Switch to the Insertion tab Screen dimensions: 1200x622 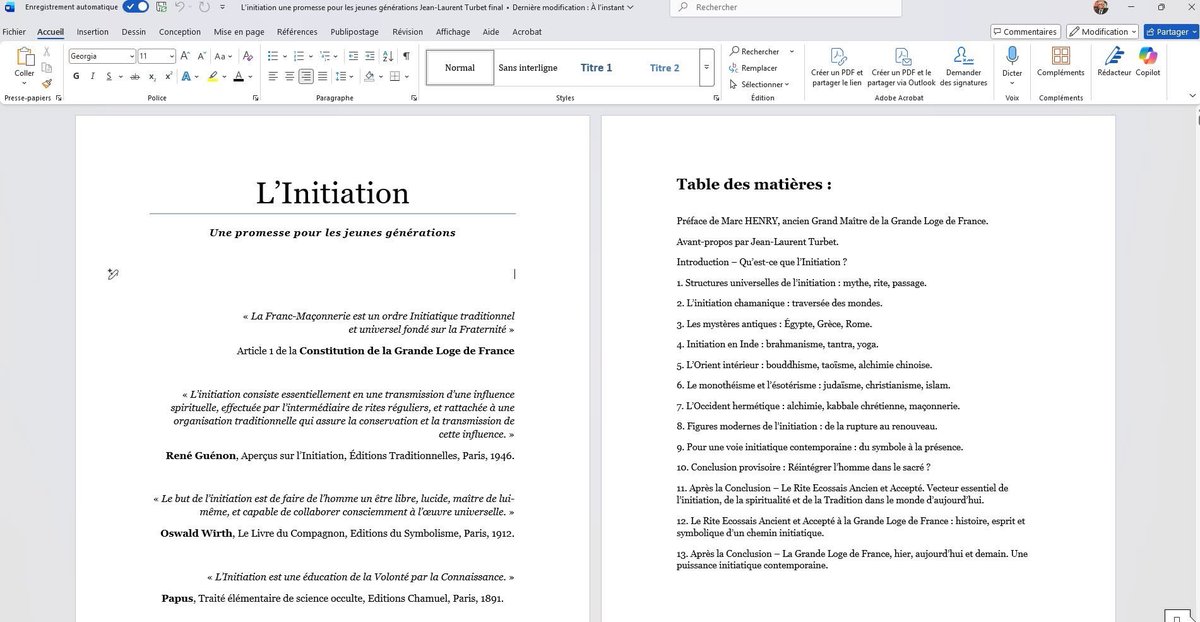click(x=92, y=32)
